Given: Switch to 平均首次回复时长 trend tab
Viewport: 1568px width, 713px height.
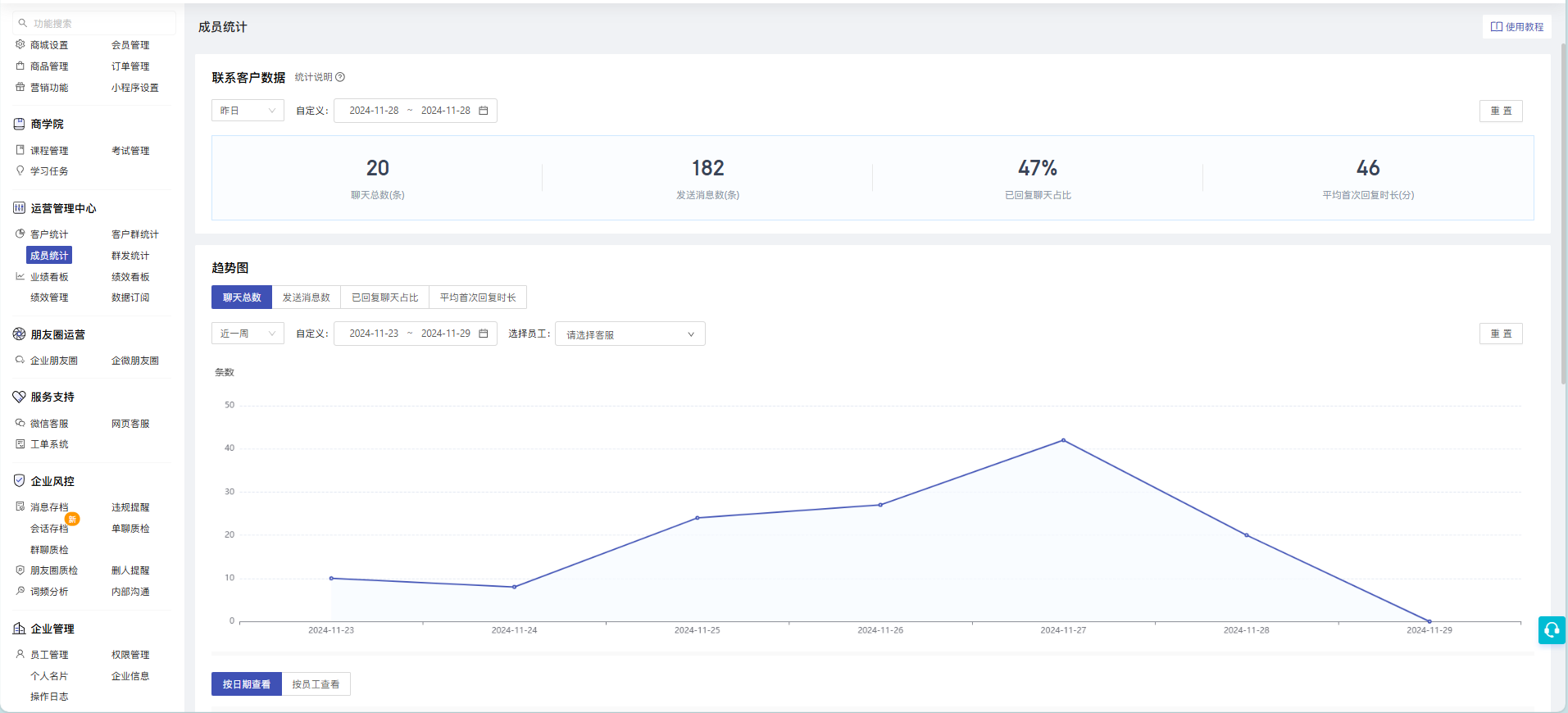Looking at the screenshot, I should [x=478, y=297].
